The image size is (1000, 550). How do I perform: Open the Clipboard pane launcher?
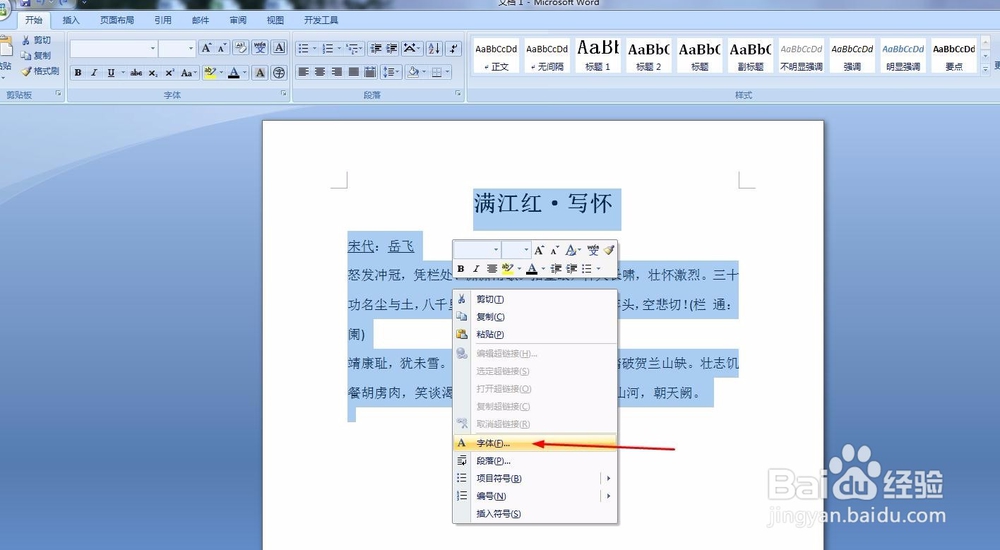[59, 94]
